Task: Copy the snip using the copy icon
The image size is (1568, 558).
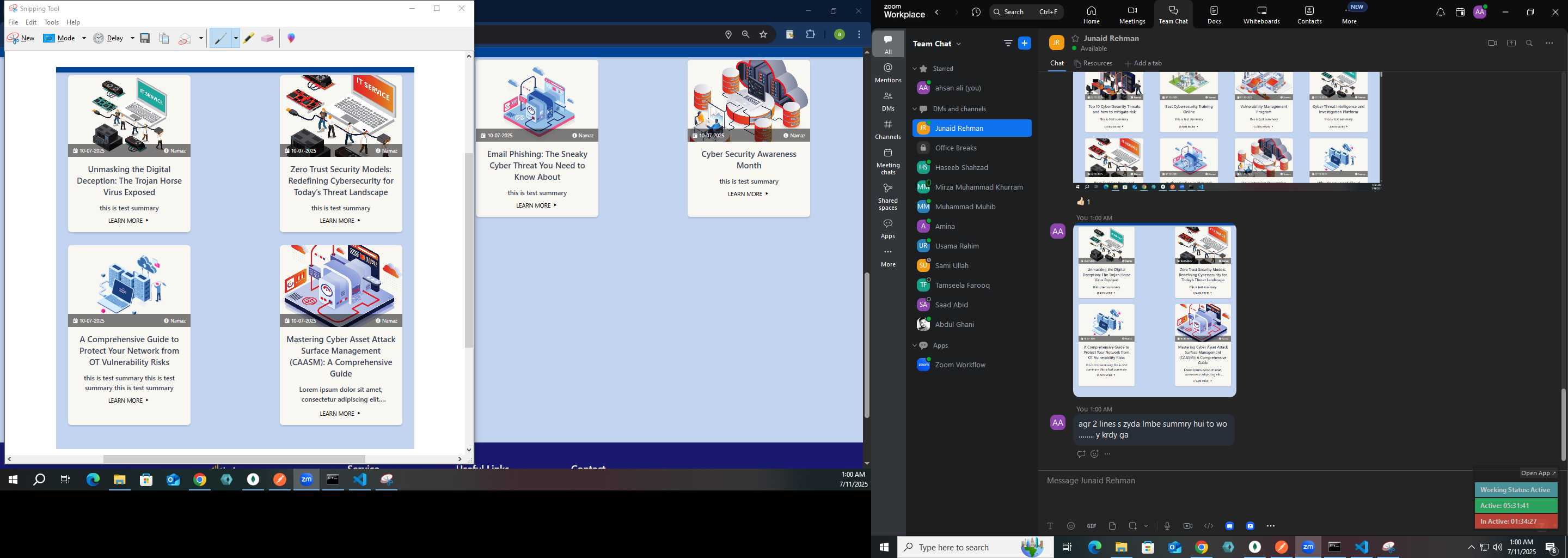Action: (164, 38)
